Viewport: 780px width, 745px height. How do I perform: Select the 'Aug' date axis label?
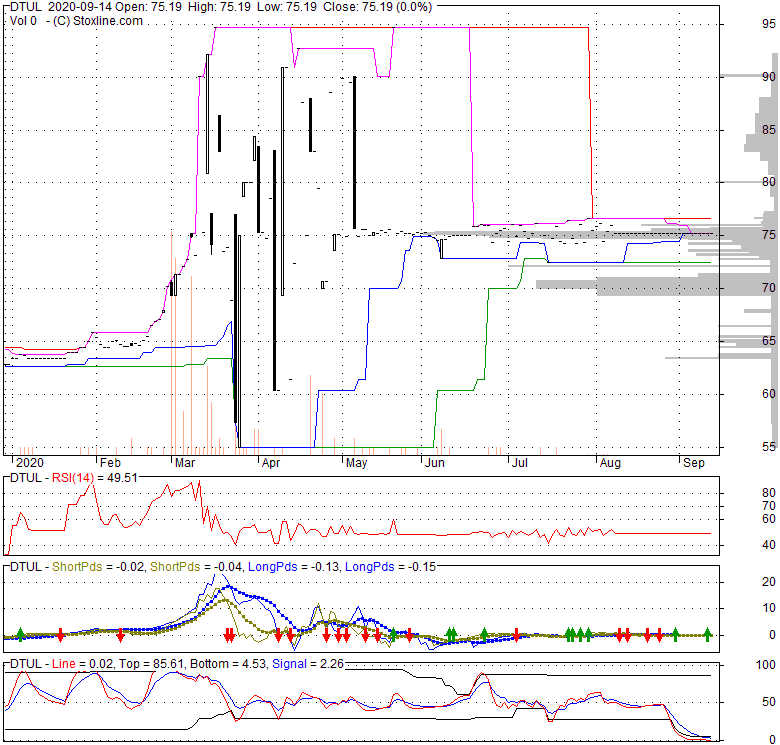point(610,463)
